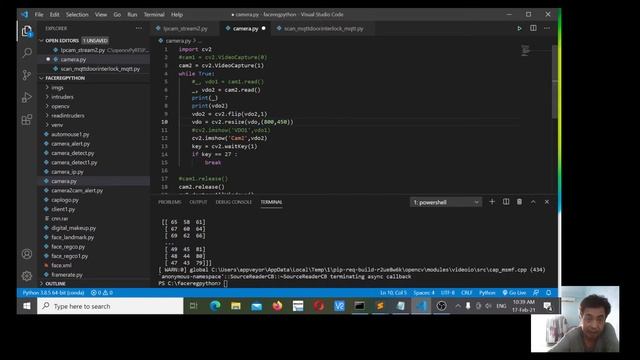640x360 pixels.
Task: Open the Edit menu
Action: click(x=54, y=14)
